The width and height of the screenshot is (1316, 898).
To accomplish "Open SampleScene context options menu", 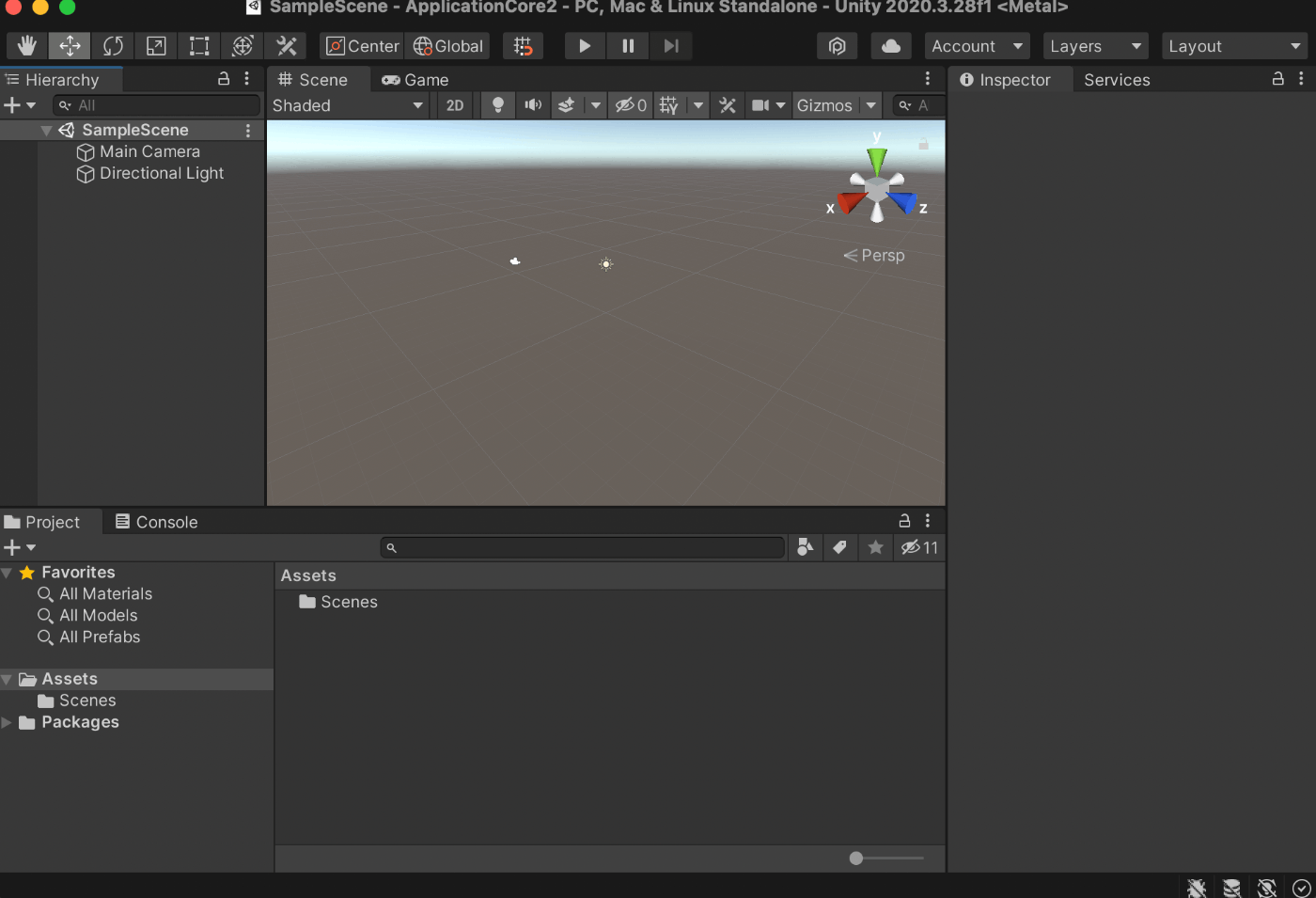I will tap(248, 131).
